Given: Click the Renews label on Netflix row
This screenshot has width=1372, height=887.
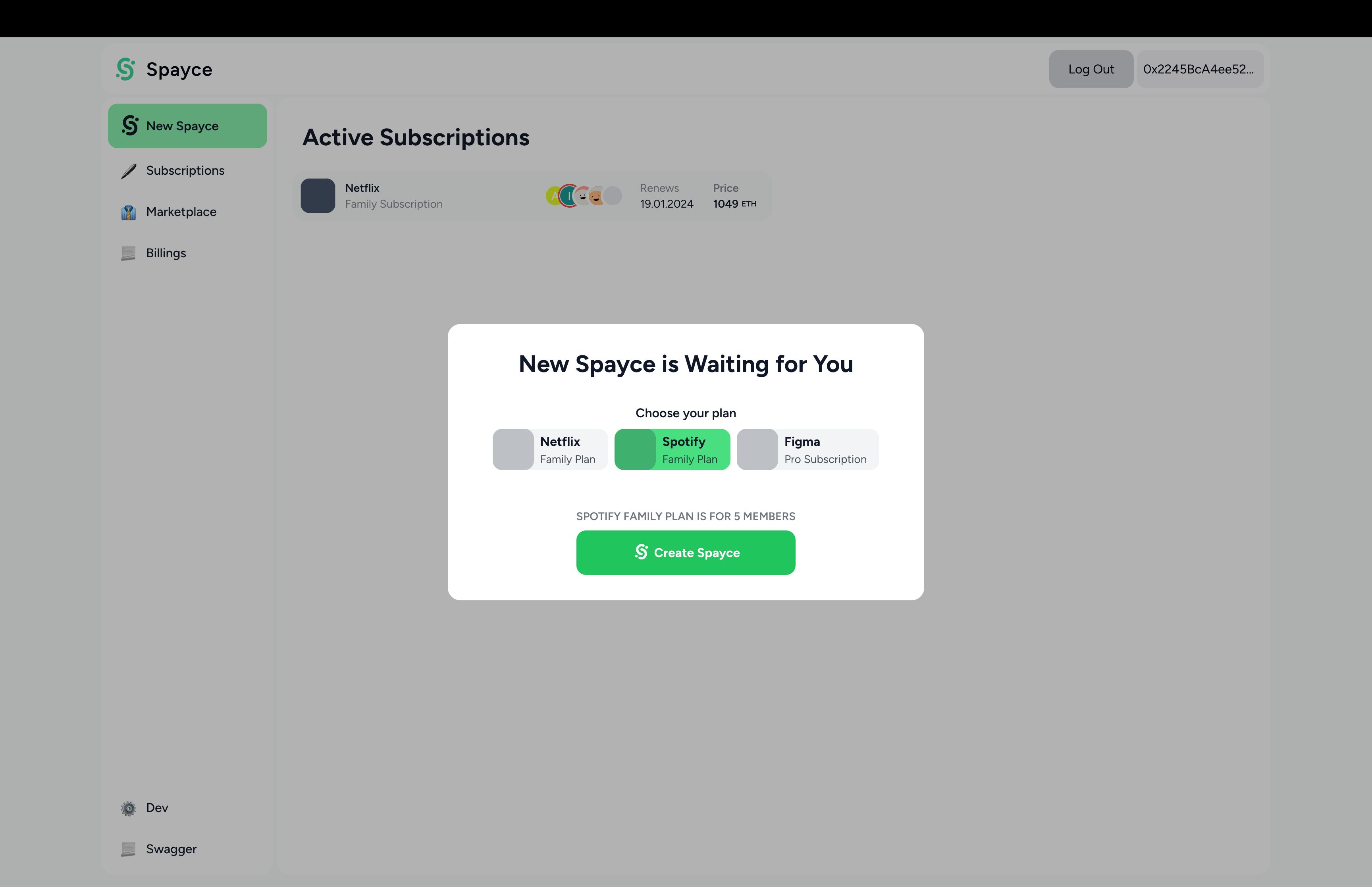Looking at the screenshot, I should point(659,188).
